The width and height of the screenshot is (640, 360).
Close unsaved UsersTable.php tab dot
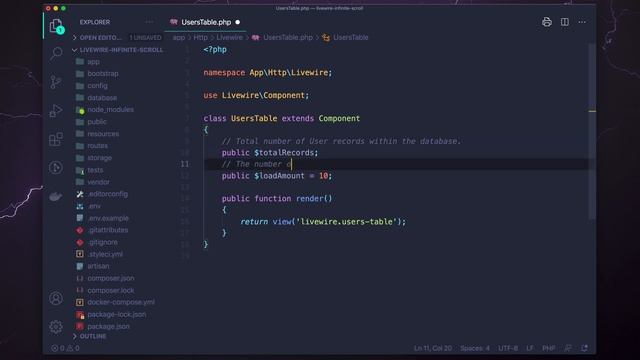pyautogui.click(x=238, y=22)
